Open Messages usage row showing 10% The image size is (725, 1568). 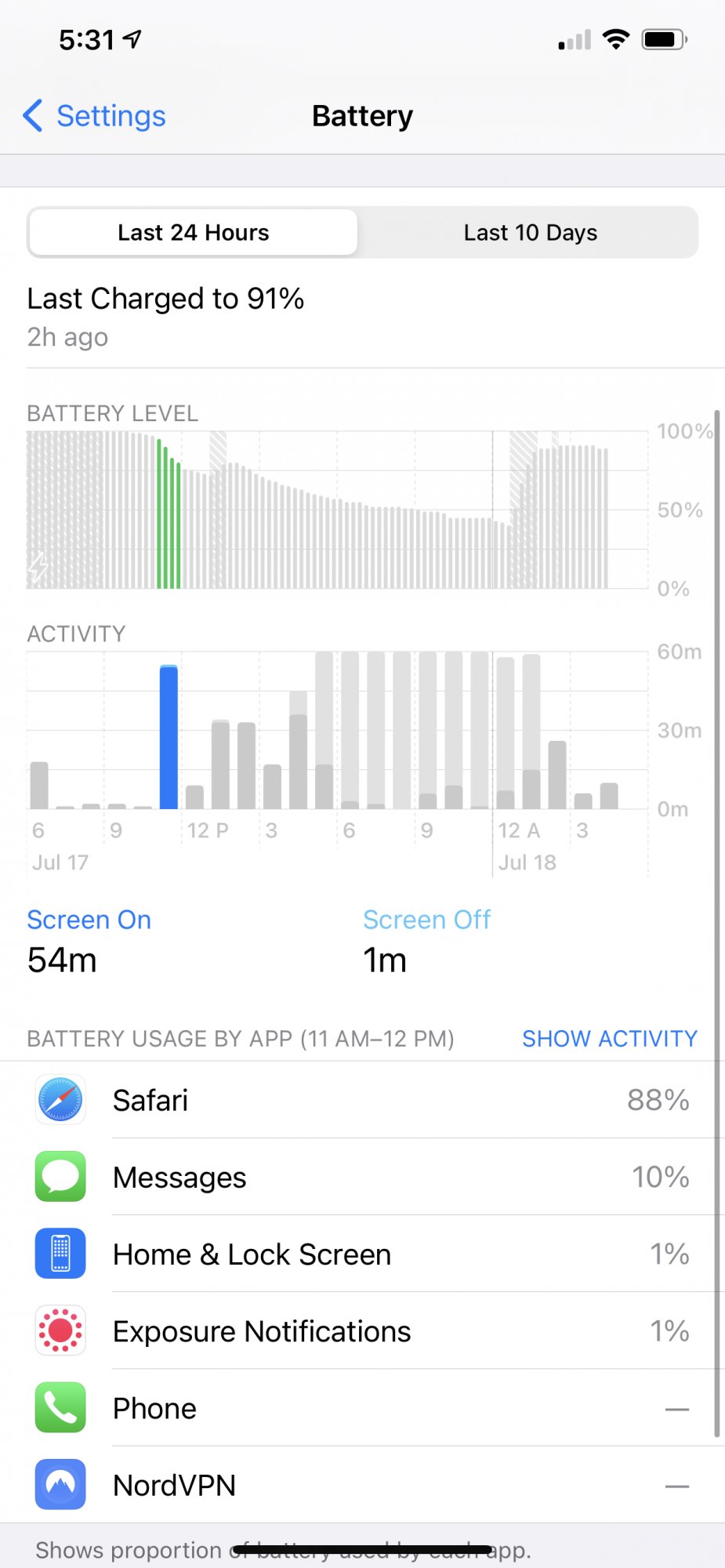(362, 1176)
